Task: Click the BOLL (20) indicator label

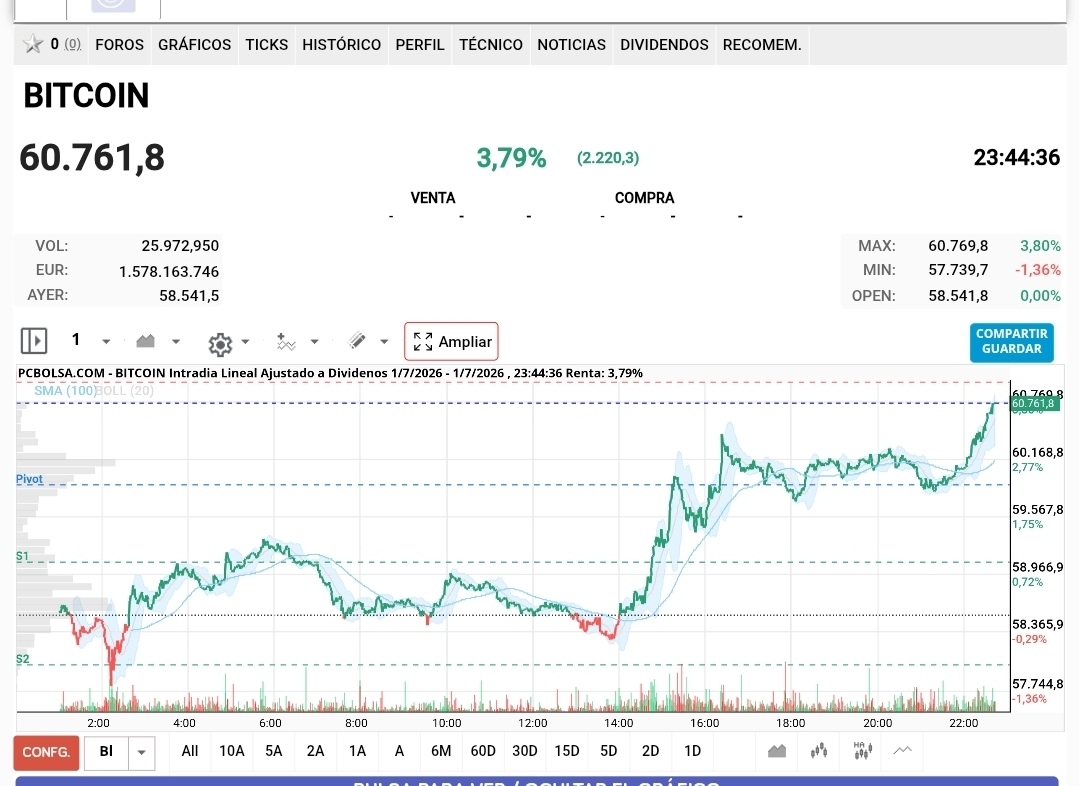Action: [x=125, y=391]
